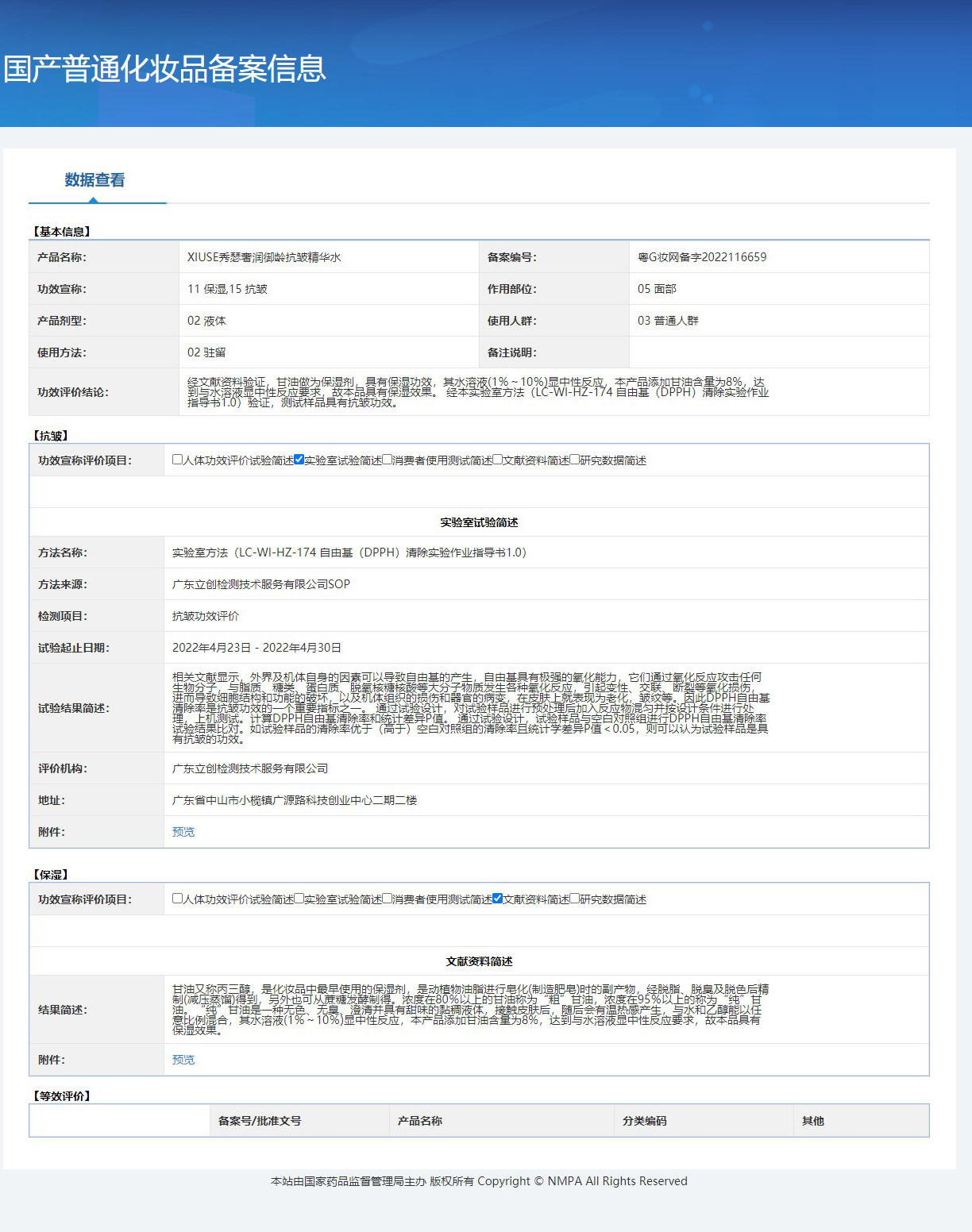Click the 结果简述: label in 保湿 section
The image size is (972, 1232).
click(x=63, y=1010)
